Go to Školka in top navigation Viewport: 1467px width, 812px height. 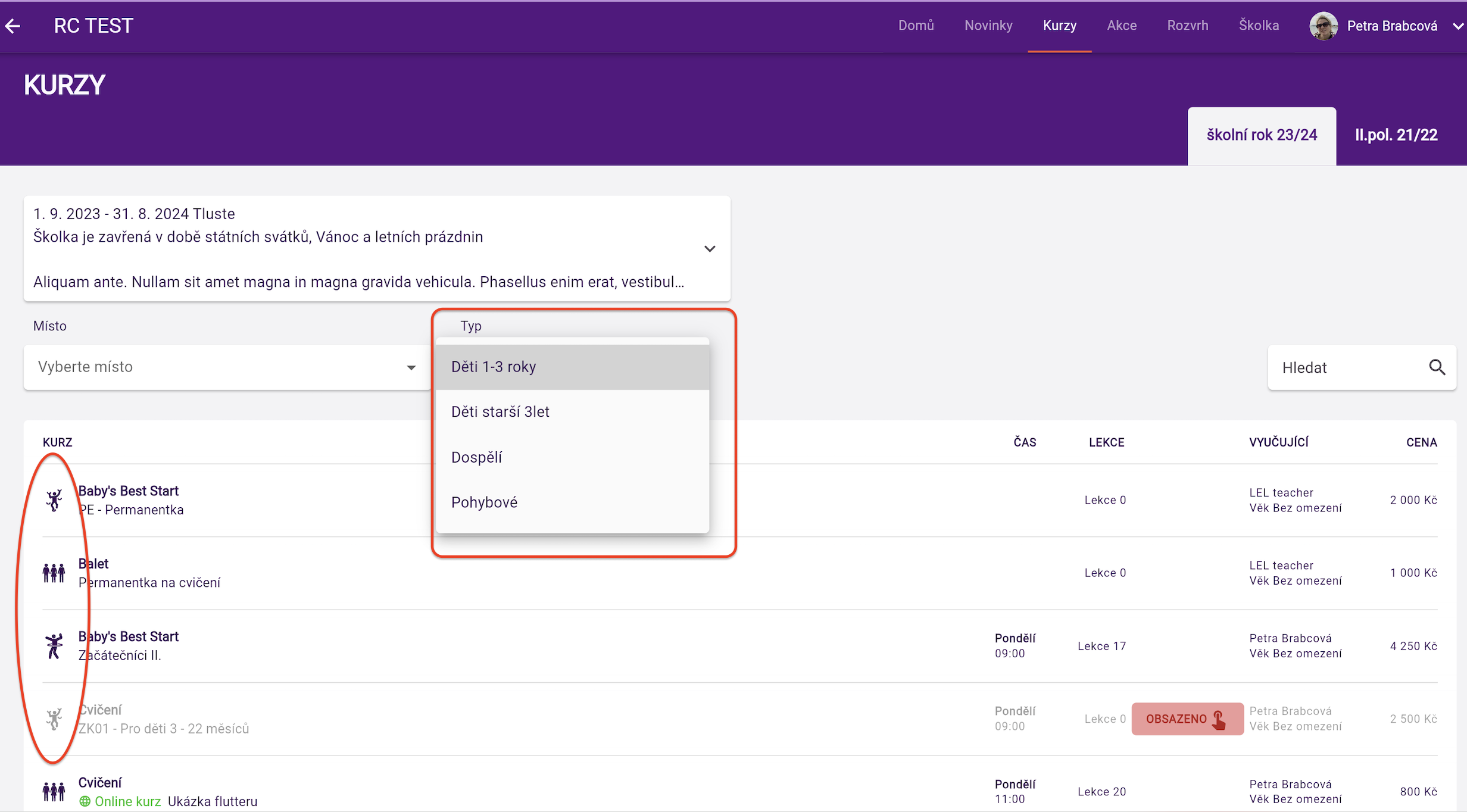(1259, 26)
